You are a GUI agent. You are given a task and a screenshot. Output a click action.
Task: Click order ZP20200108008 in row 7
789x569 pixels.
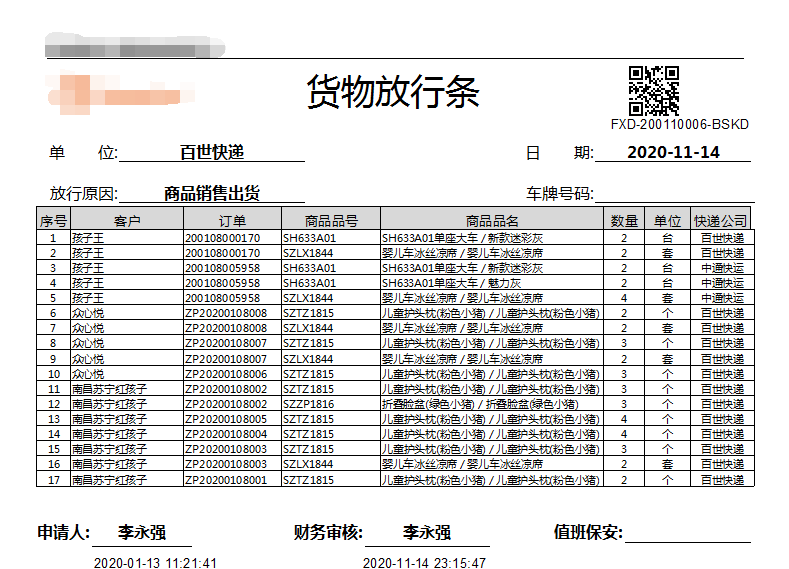coord(226,328)
